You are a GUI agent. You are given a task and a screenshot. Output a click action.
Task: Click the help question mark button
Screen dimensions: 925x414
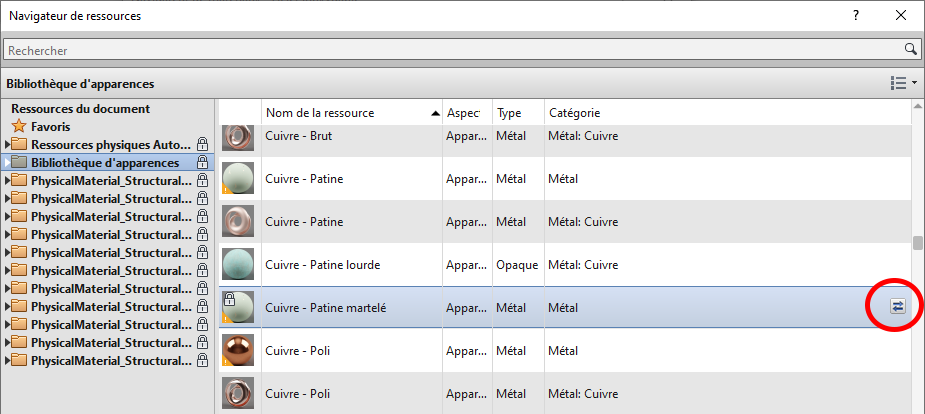[856, 15]
